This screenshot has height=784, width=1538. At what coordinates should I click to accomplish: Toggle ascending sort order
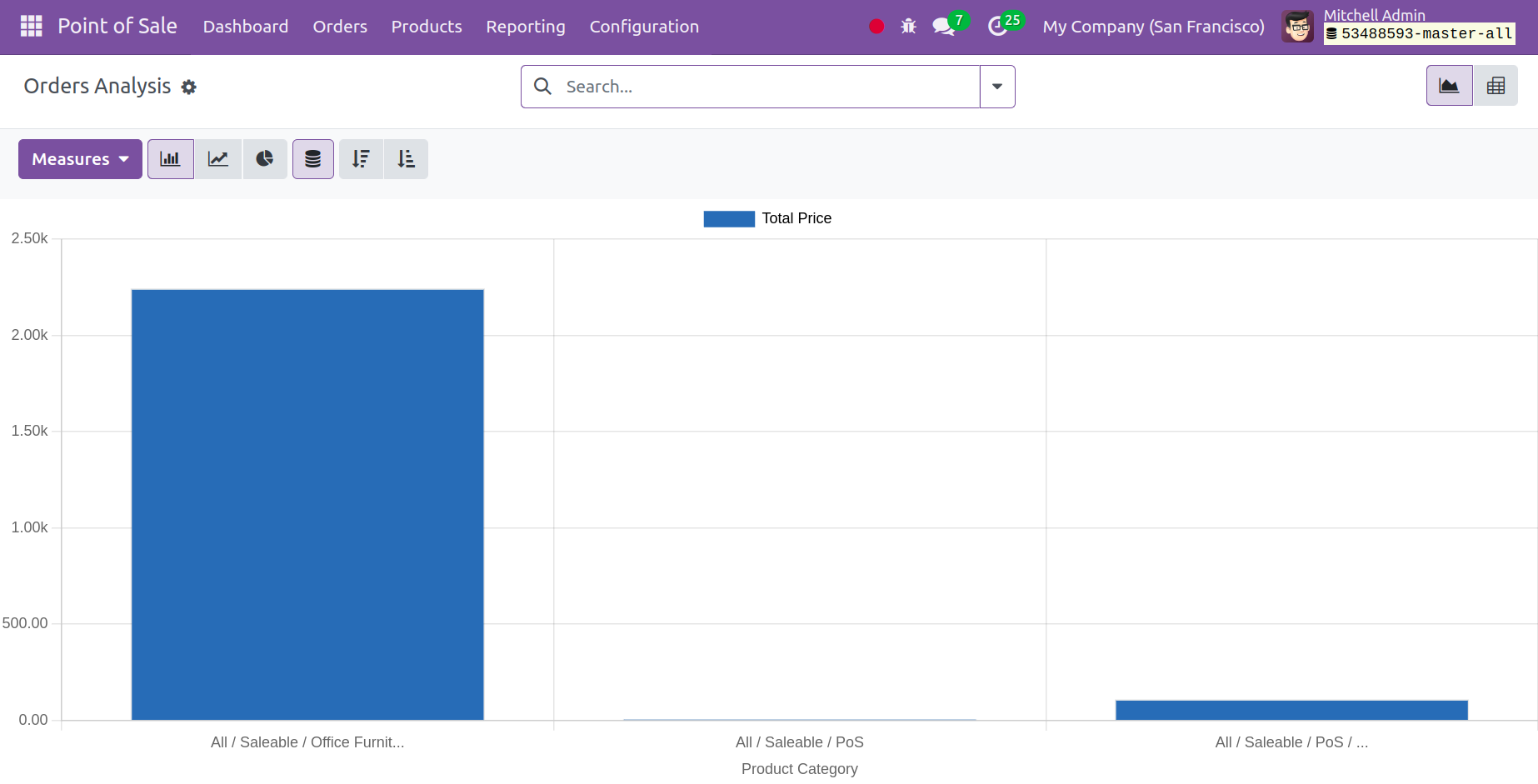(x=407, y=159)
